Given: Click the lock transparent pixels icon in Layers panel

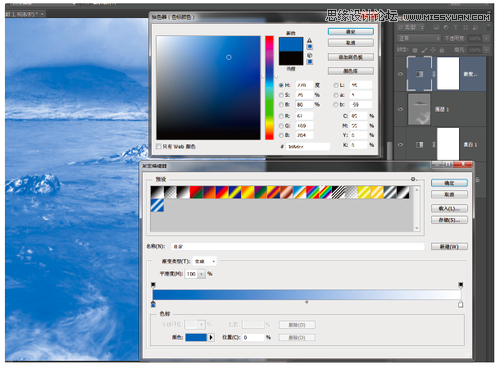Looking at the screenshot, I should [x=415, y=50].
